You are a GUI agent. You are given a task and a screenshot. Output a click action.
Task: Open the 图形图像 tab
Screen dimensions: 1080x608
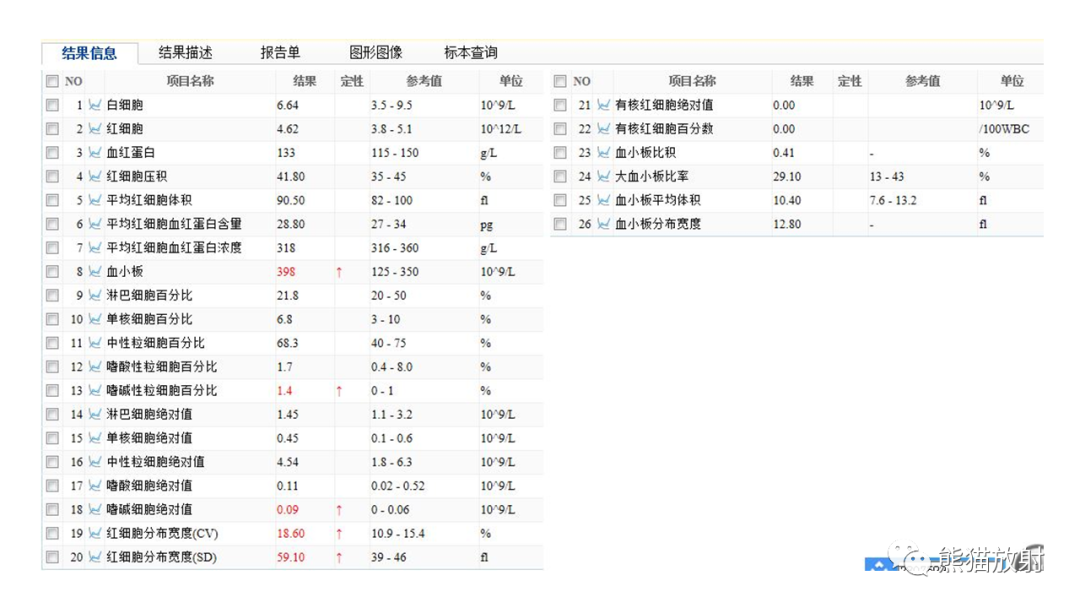point(376,52)
